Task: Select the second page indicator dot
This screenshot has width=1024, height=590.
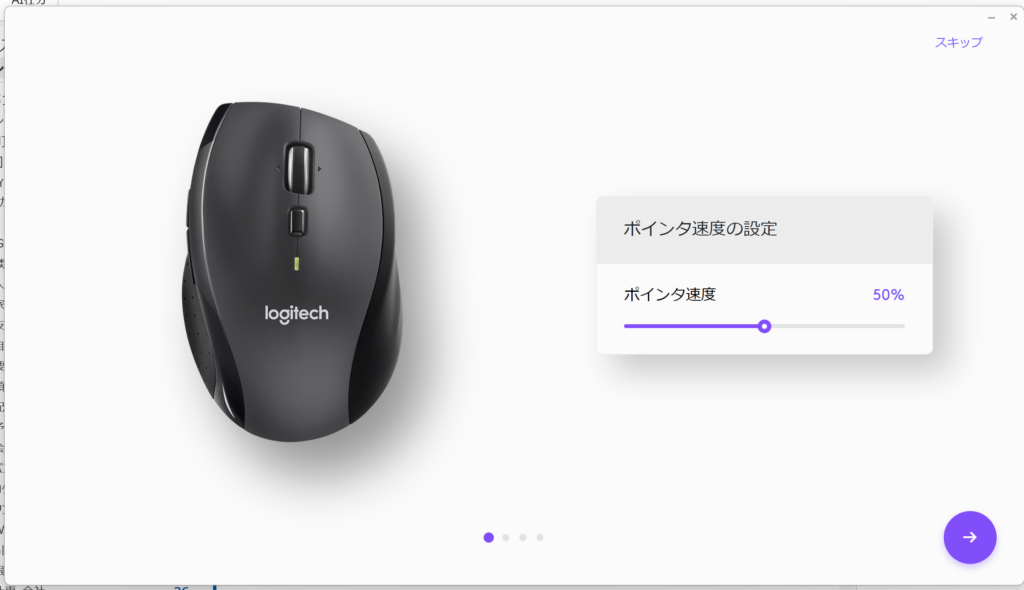Action: click(505, 537)
